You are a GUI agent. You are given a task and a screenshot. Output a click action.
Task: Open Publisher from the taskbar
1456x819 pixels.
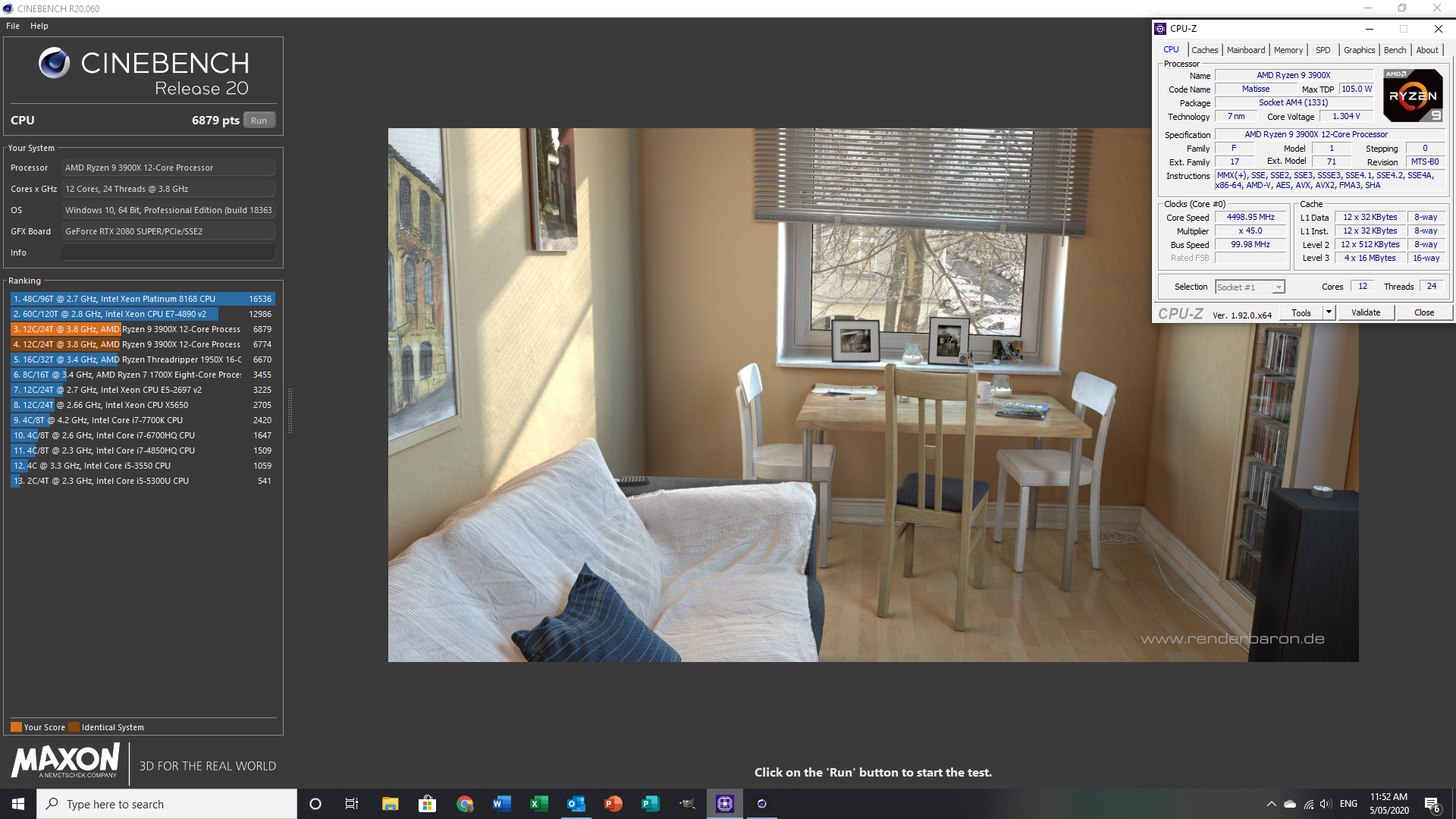point(651,804)
